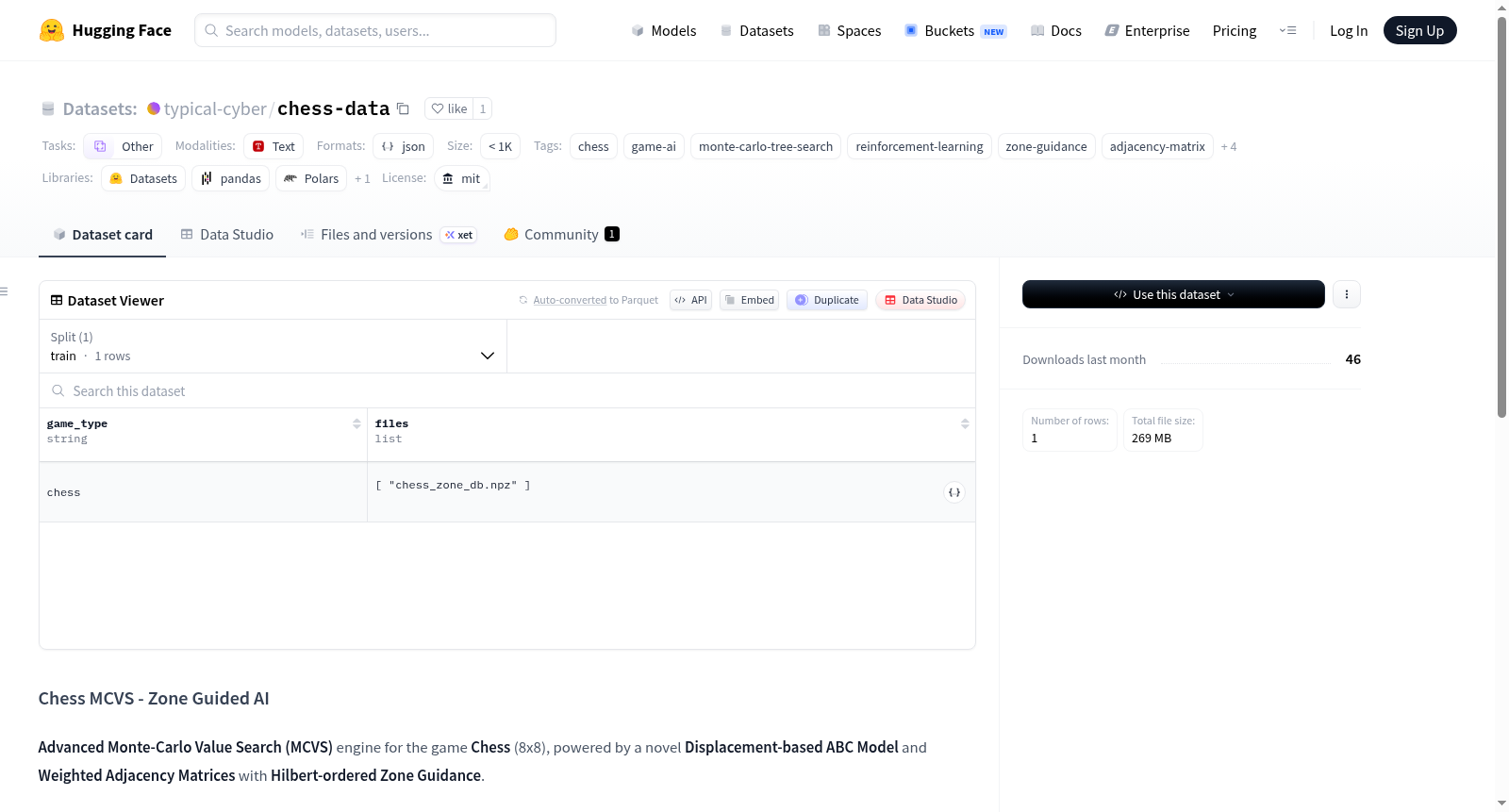This screenshot has height=812, width=1509.
Task: Copy dataset name with the copy icon
Action: 403,108
